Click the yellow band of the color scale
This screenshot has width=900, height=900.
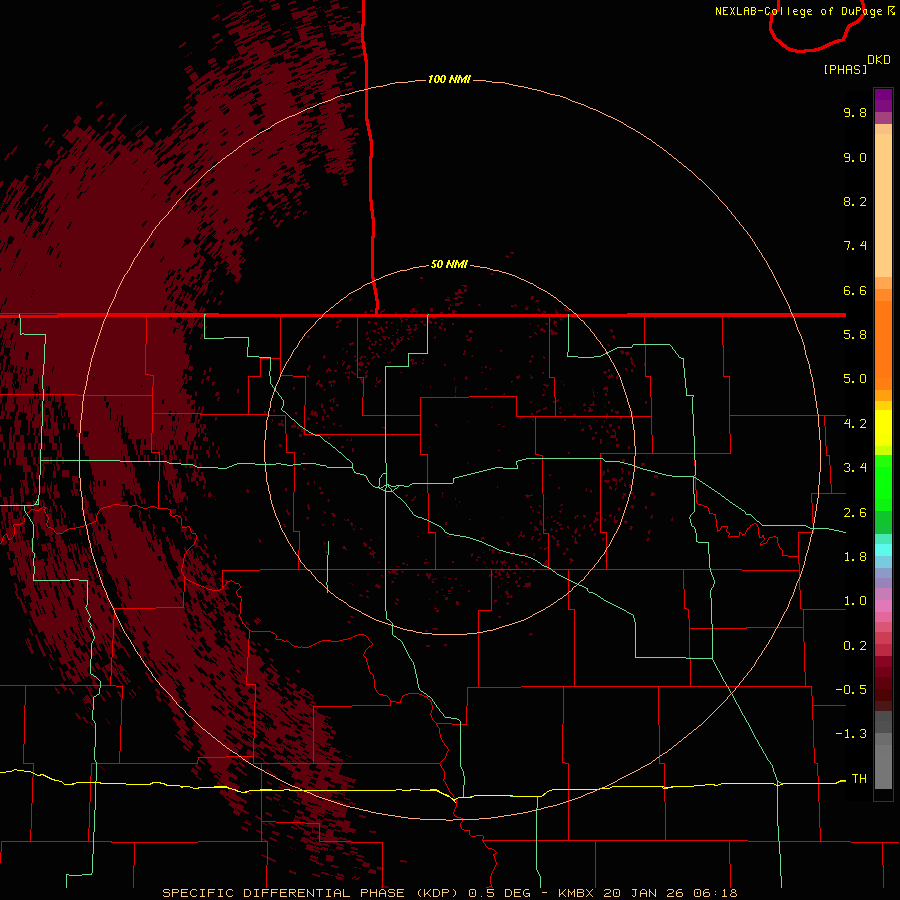883,428
